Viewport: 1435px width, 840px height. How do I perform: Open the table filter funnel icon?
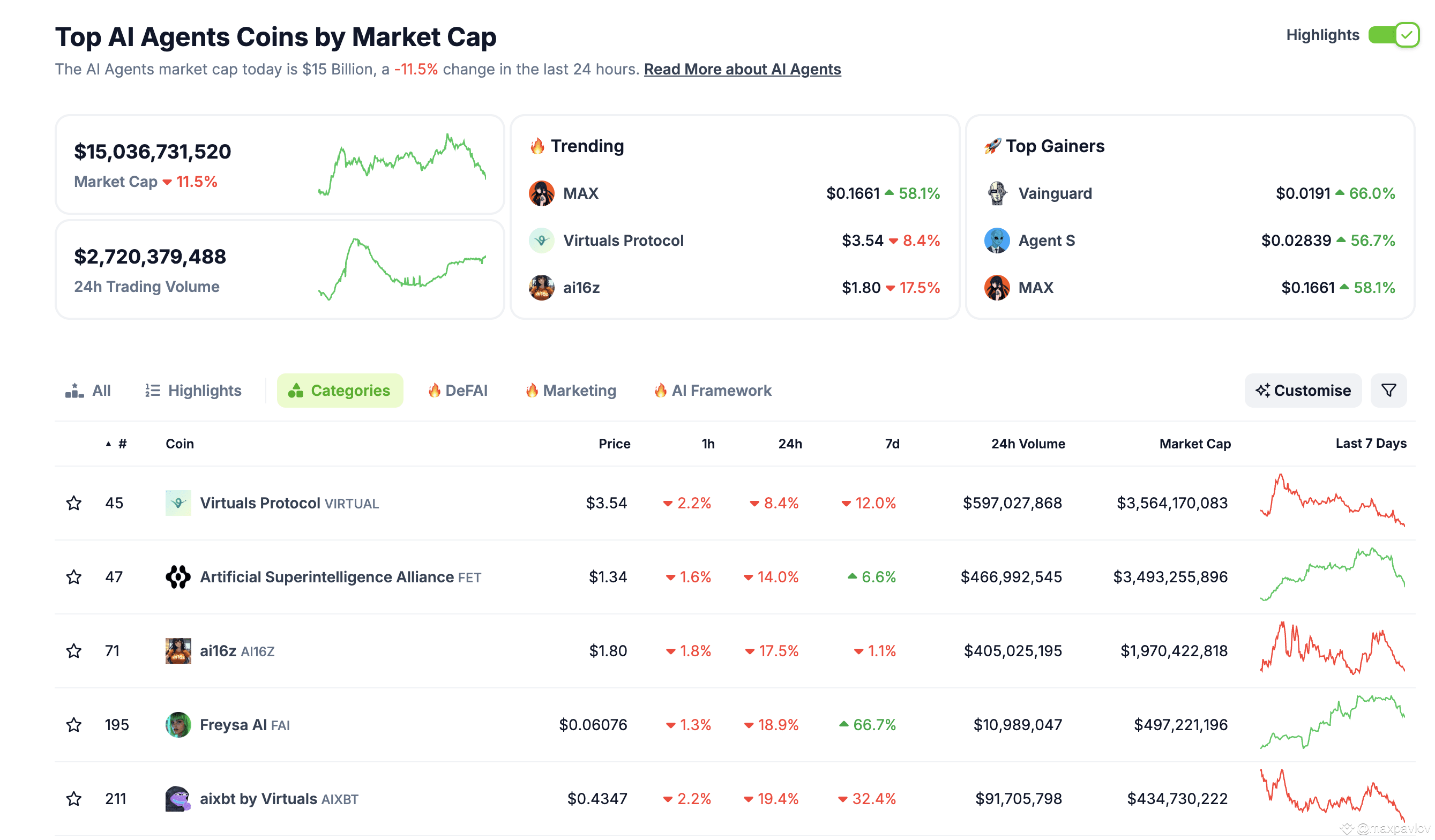(x=1388, y=391)
